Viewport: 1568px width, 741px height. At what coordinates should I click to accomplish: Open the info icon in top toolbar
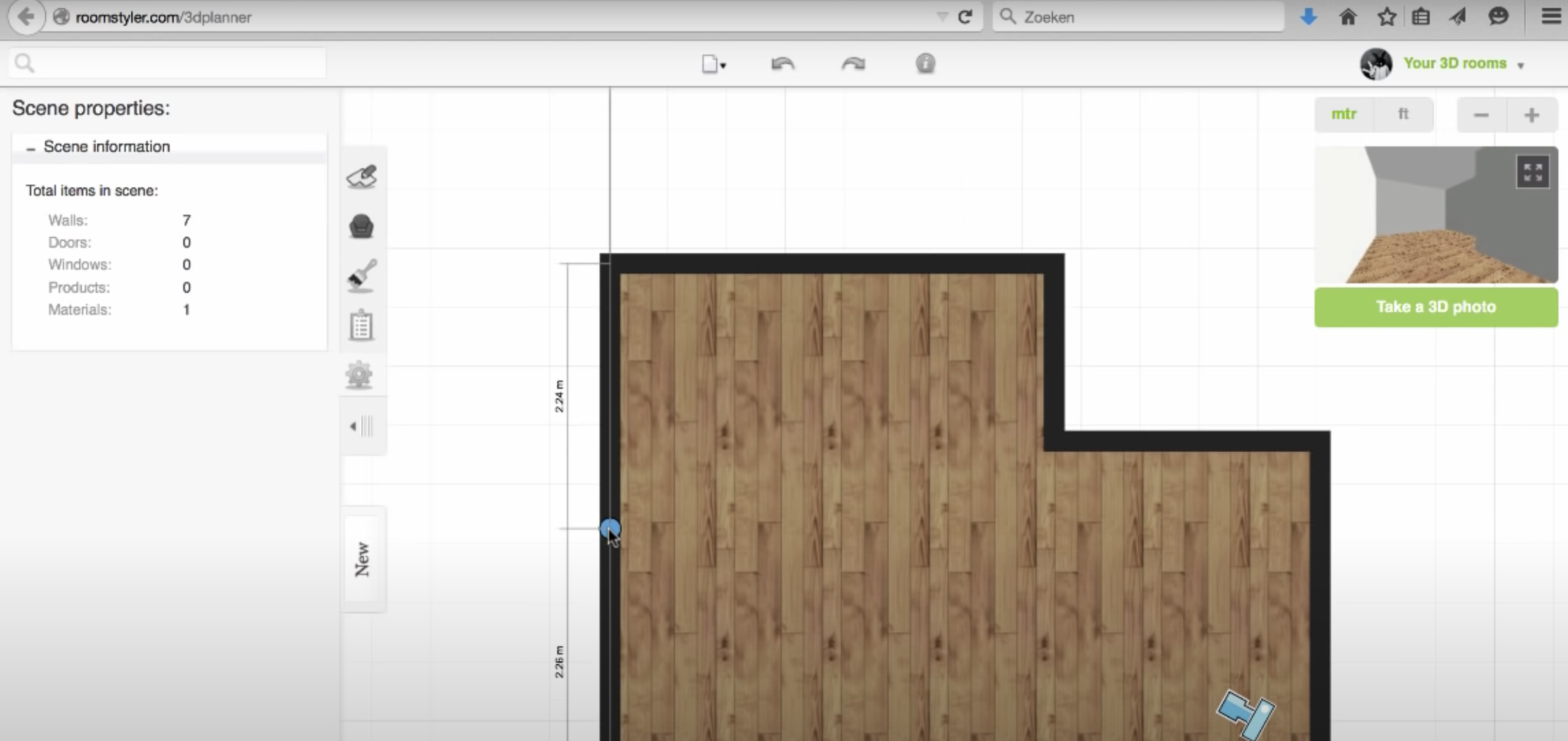[925, 63]
